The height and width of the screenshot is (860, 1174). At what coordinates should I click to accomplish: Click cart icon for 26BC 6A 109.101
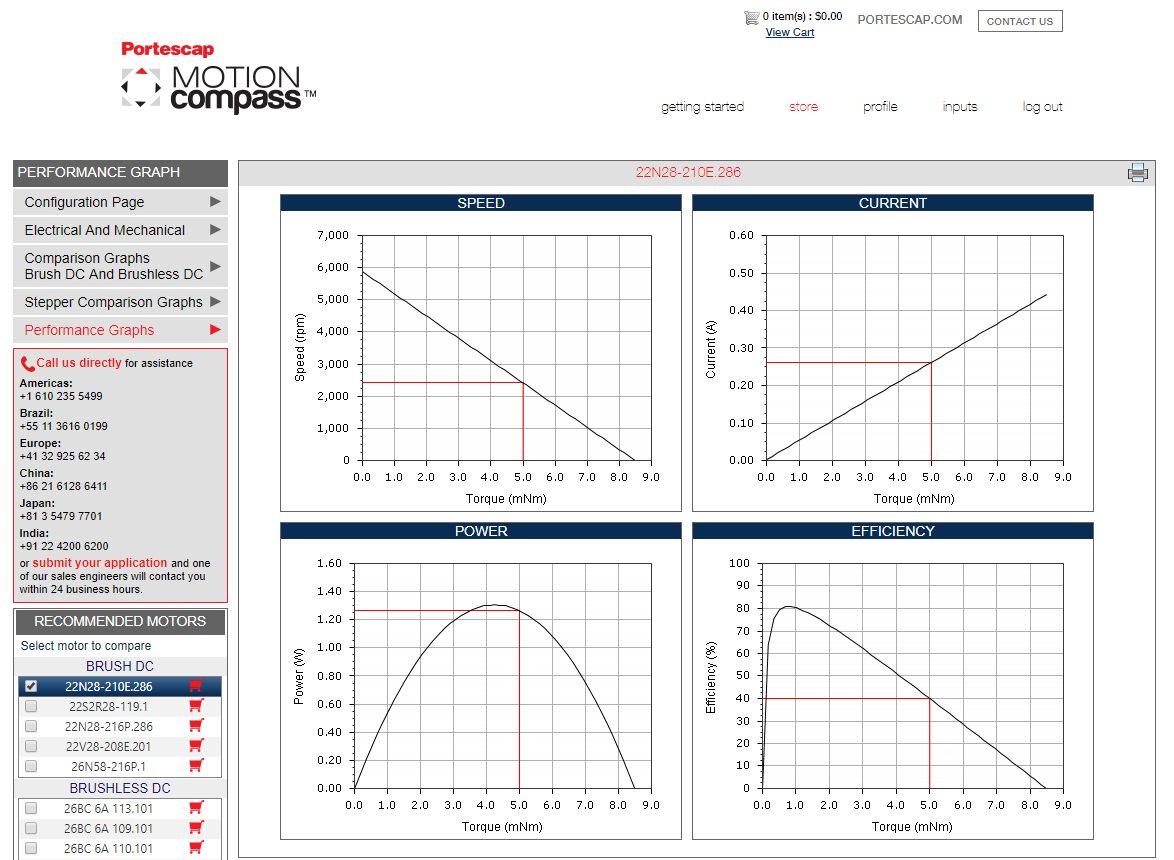[196, 828]
